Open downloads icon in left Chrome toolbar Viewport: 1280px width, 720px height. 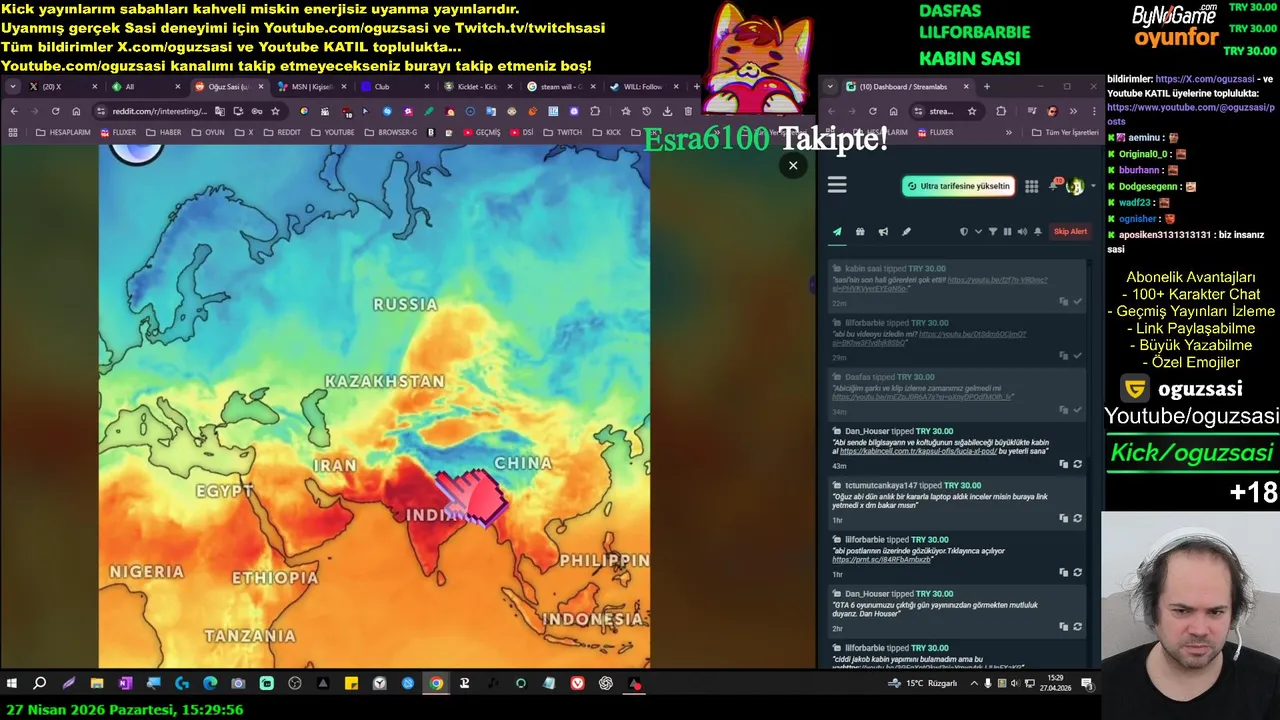point(667,111)
